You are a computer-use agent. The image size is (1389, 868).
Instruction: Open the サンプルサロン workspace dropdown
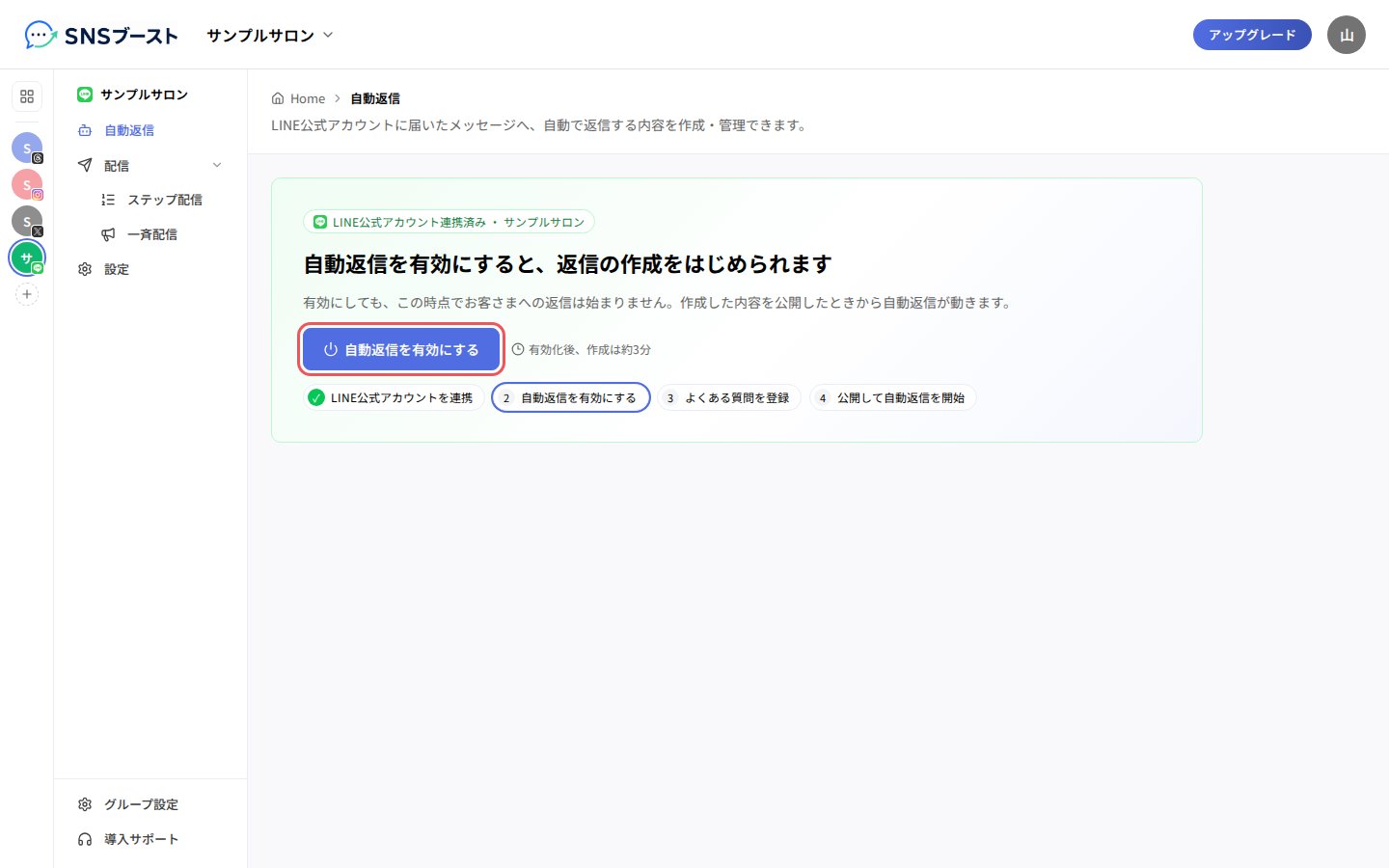(270, 36)
